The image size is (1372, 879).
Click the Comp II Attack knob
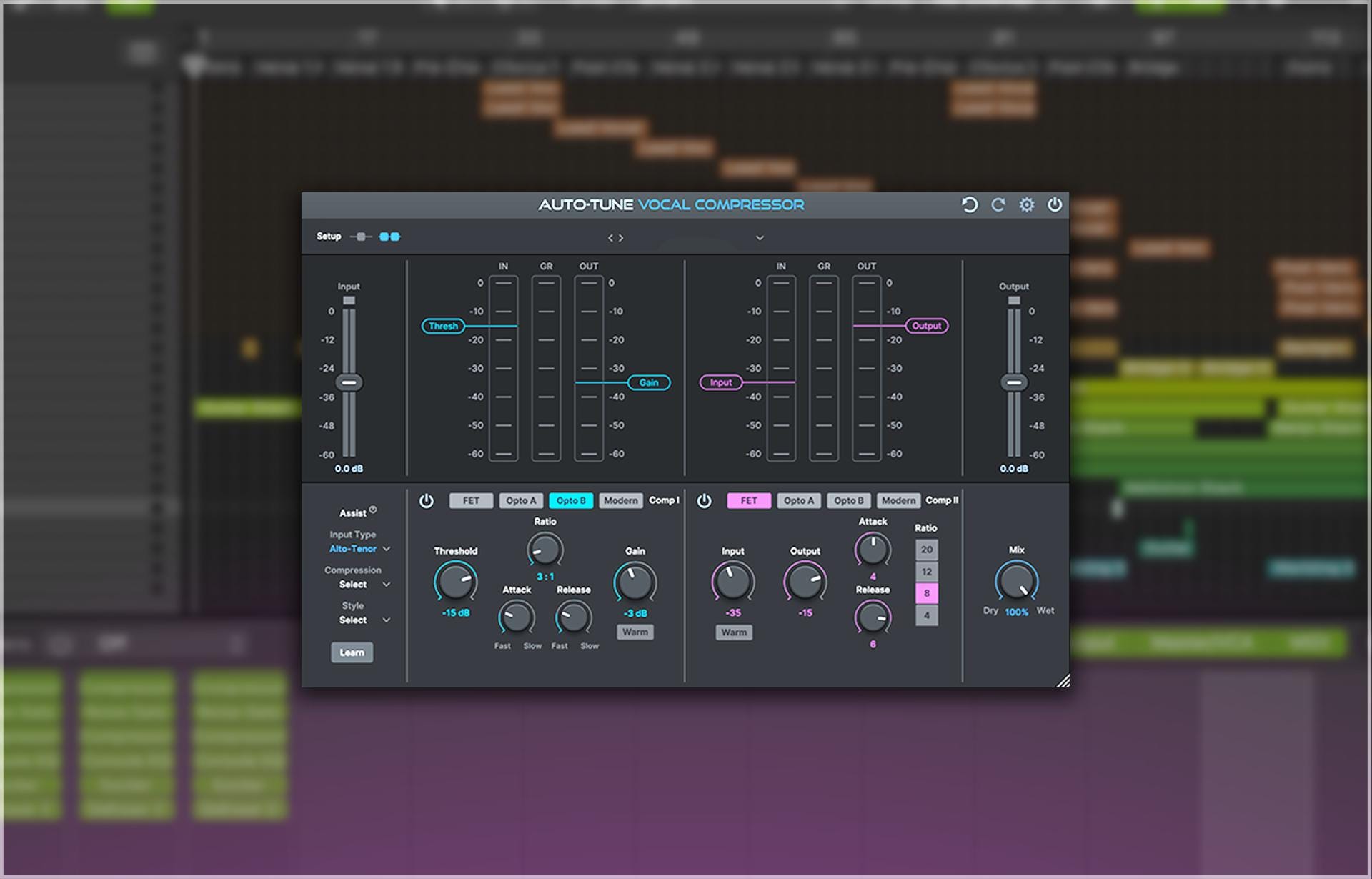[873, 550]
